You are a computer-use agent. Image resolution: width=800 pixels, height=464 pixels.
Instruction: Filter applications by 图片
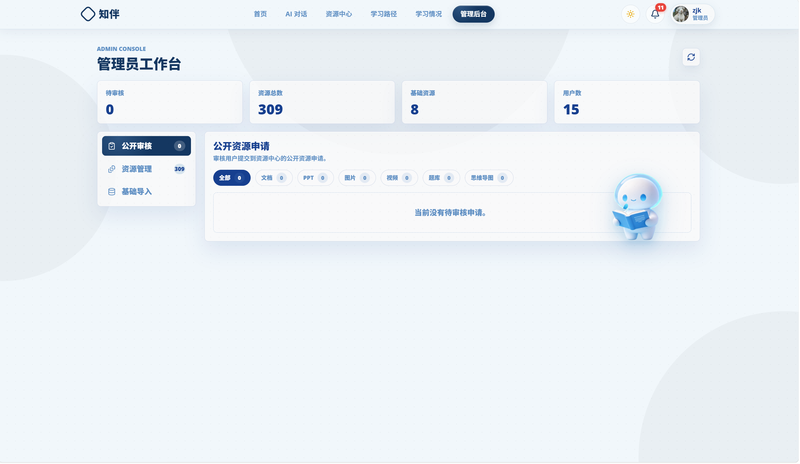tap(357, 178)
